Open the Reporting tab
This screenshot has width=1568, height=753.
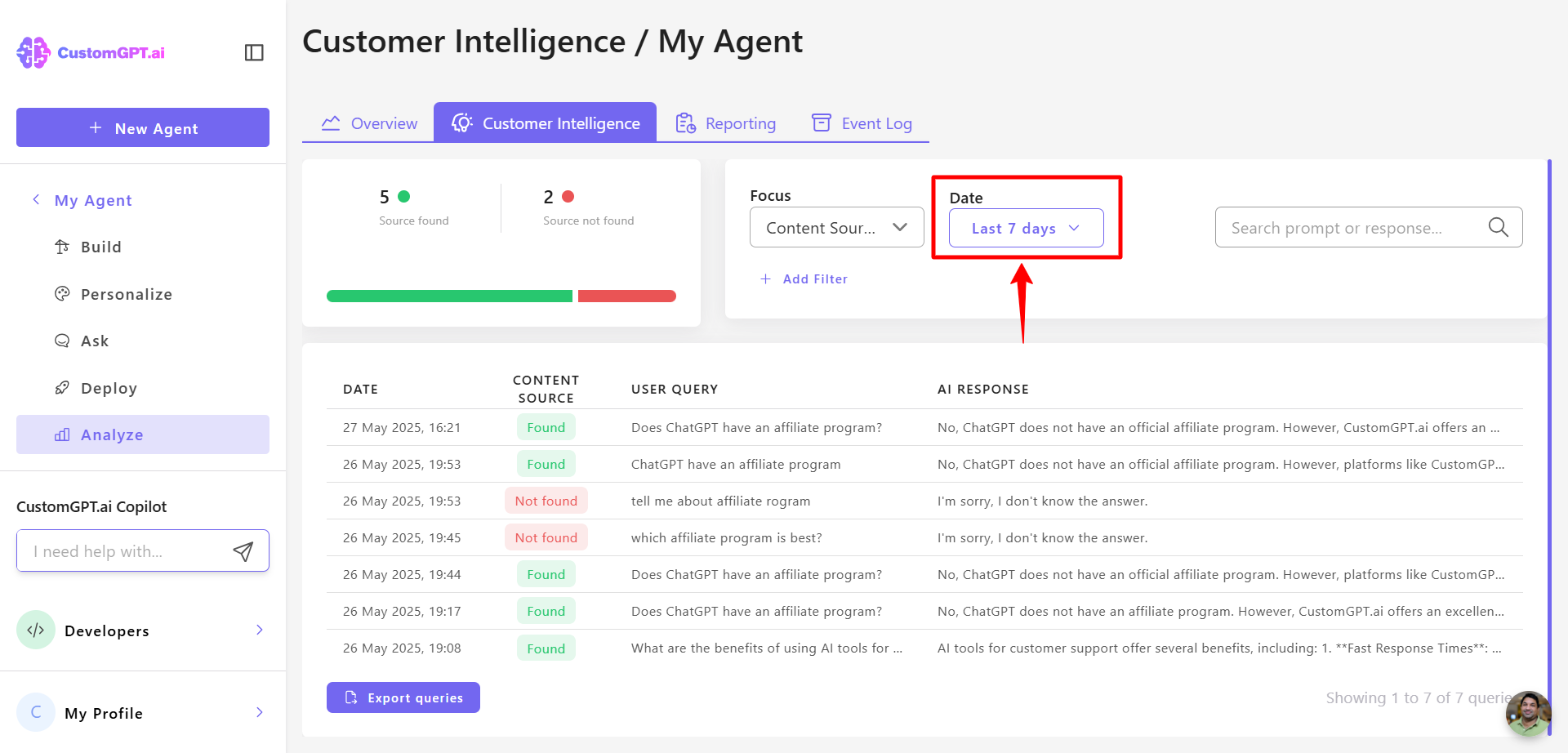tap(726, 123)
